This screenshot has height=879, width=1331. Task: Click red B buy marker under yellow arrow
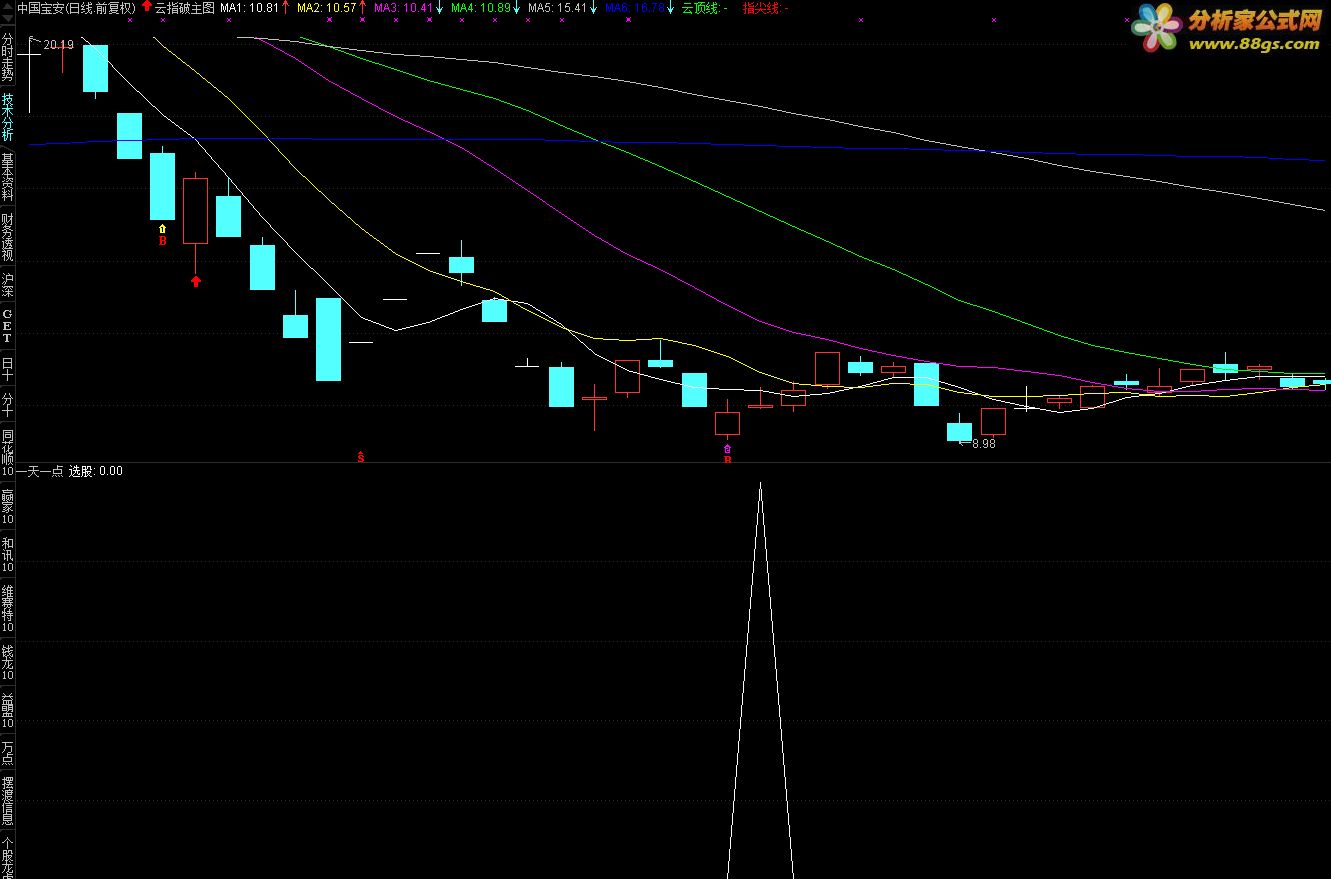pyautogui.click(x=162, y=241)
